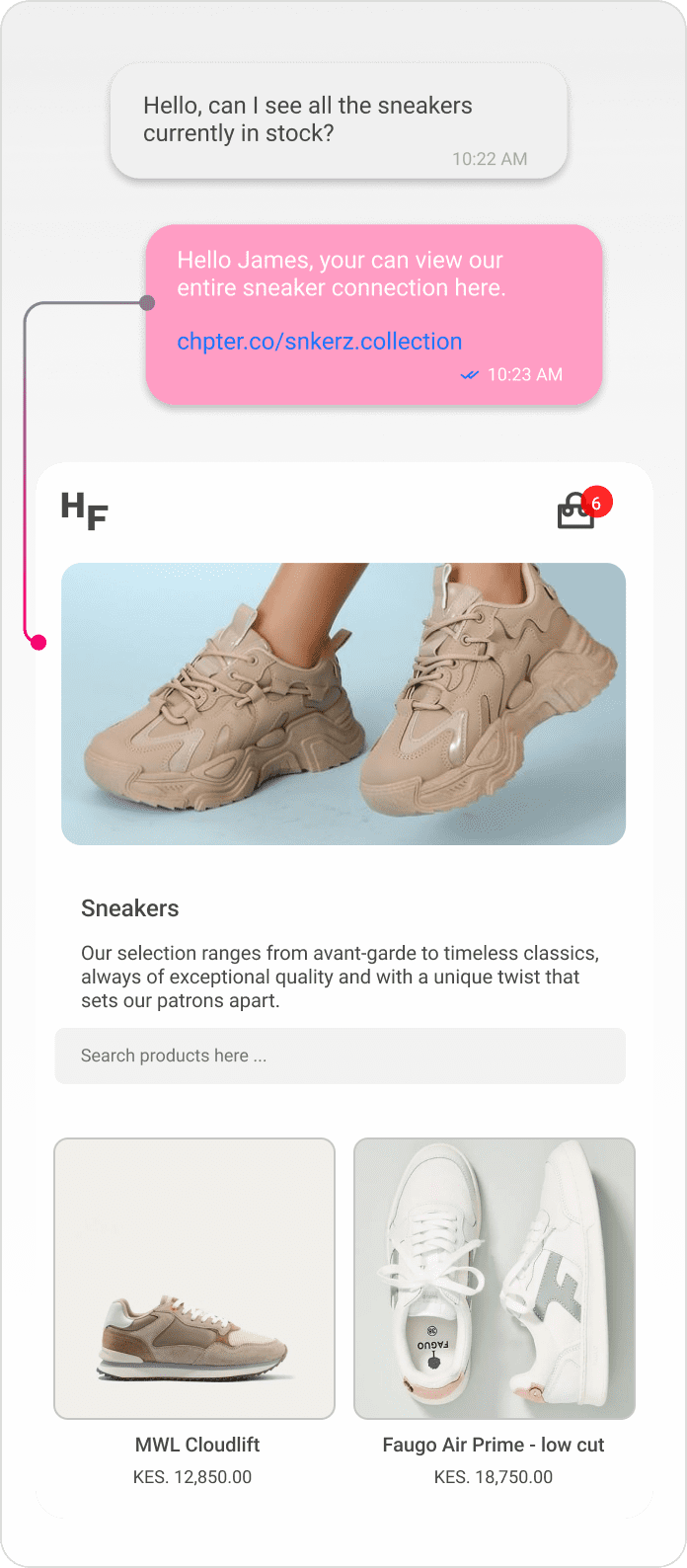Image resolution: width=687 pixels, height=1568 pixels.
Task: Select James's message asking about sneakers
Action: coord(339,121)
